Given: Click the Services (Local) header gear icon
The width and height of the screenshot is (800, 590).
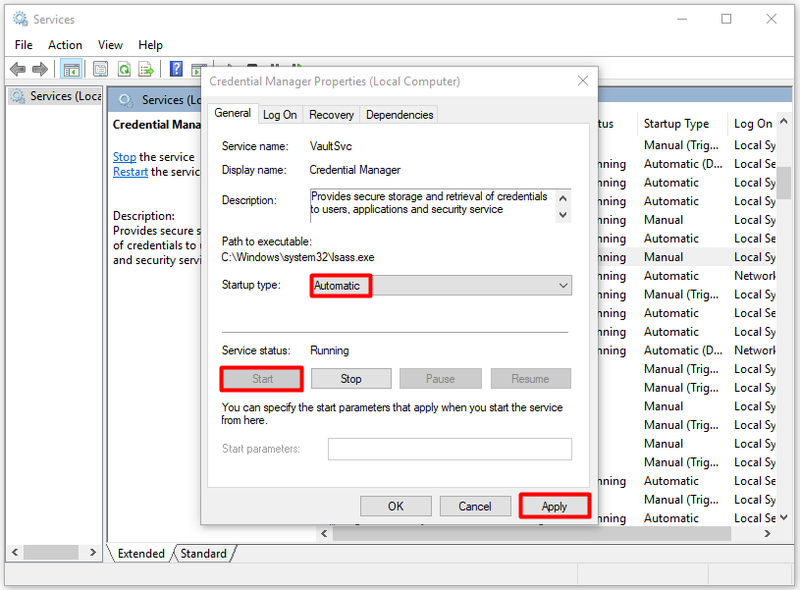Looking at the screenshot, I should pos(126,100).
